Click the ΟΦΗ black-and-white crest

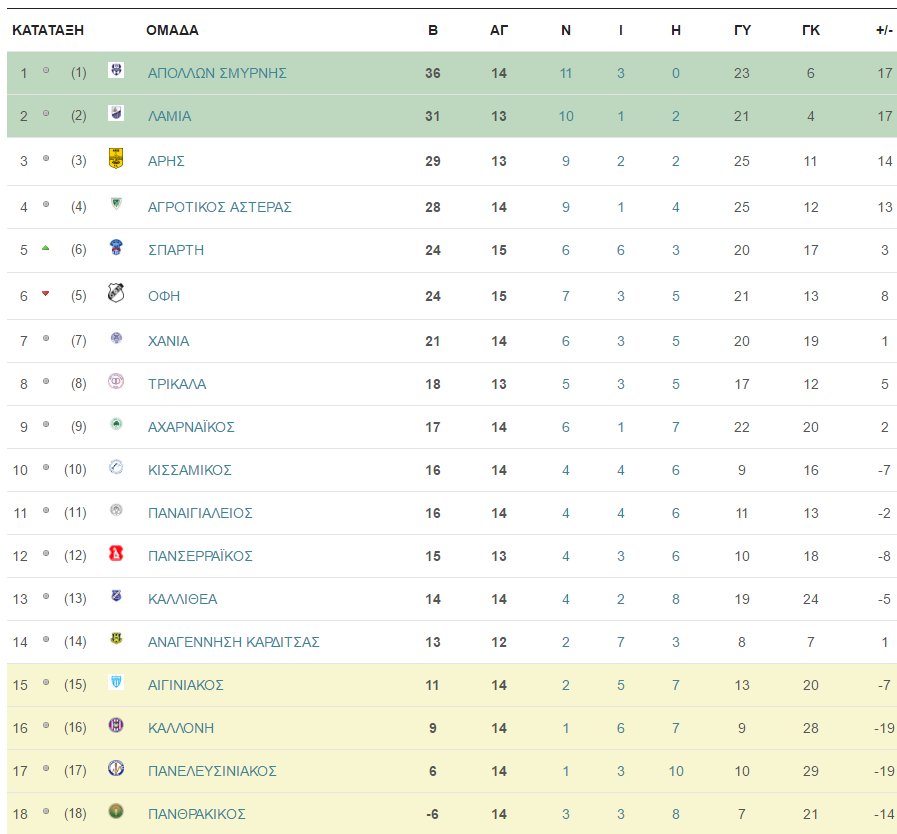pyautogui.click(x=116, y=293)
